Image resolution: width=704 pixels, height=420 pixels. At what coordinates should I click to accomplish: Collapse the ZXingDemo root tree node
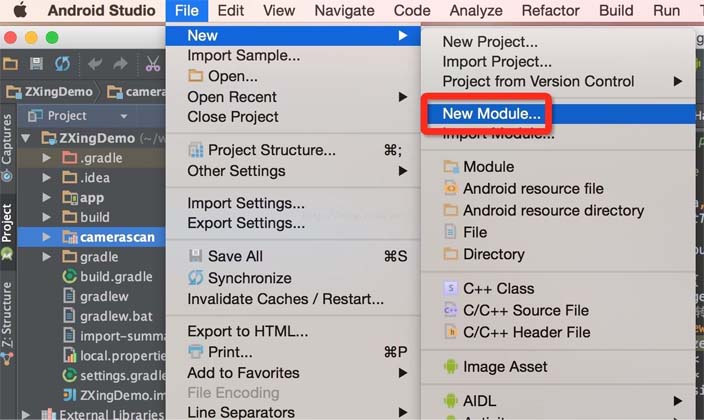[27, 139]
